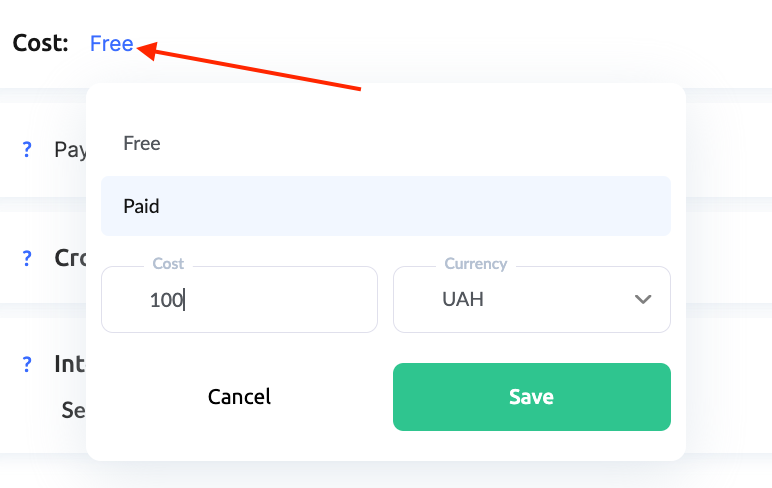Click into the Cost input field

tap(239, 299)
